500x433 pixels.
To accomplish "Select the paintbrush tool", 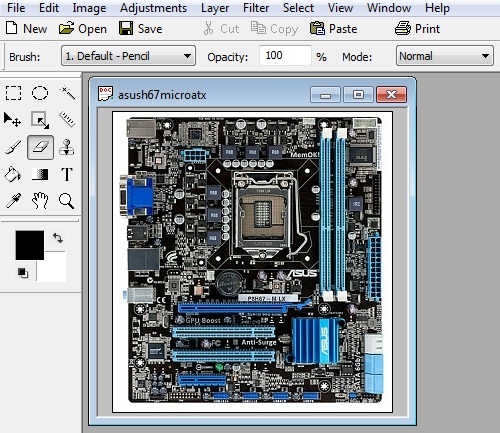I will pos(13,147).
